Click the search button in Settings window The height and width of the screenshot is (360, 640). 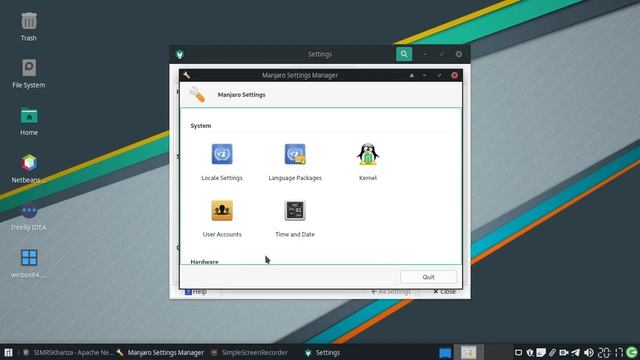pyautogui.click(x=404, y=54)
